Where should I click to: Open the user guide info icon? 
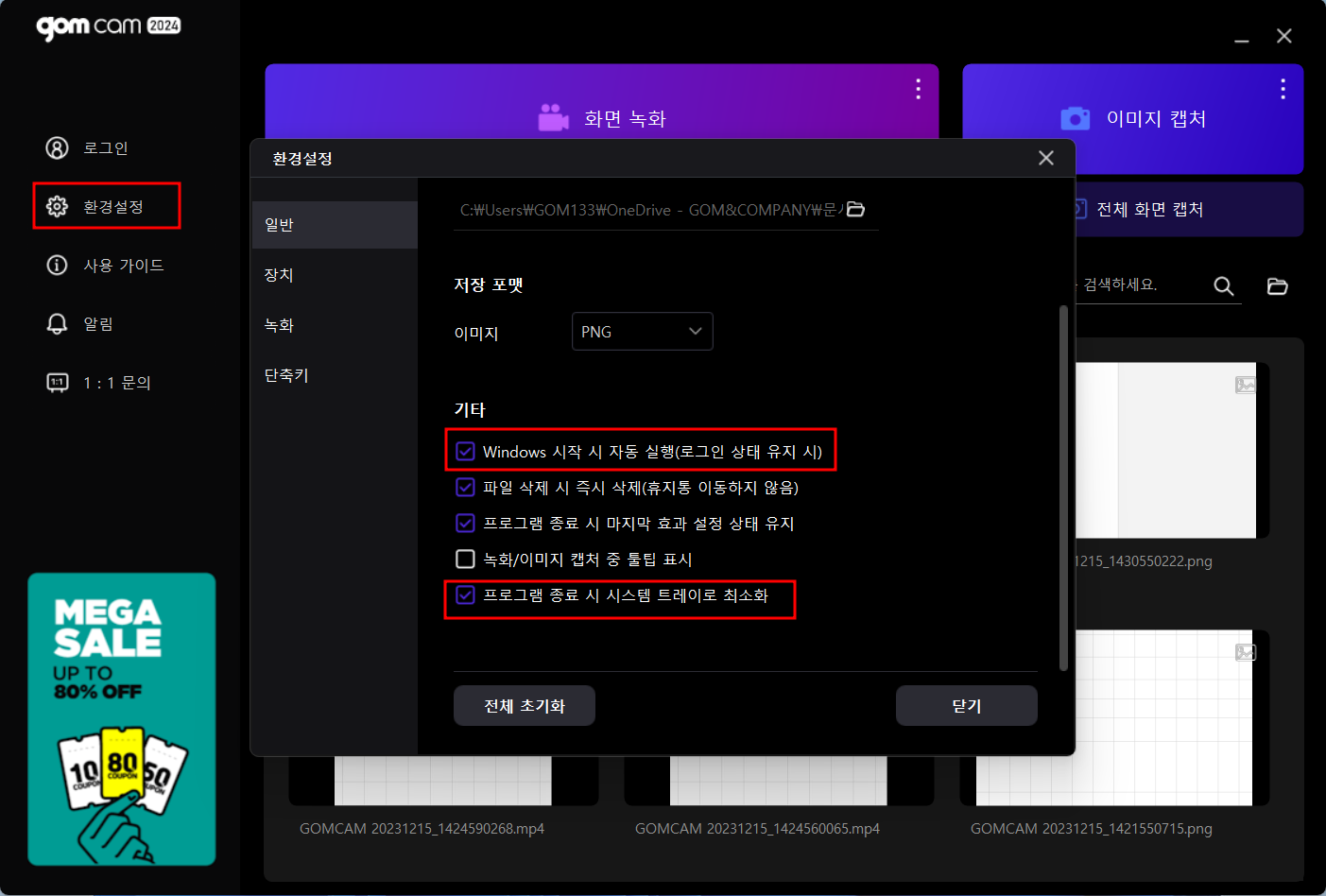coord(57,266)
